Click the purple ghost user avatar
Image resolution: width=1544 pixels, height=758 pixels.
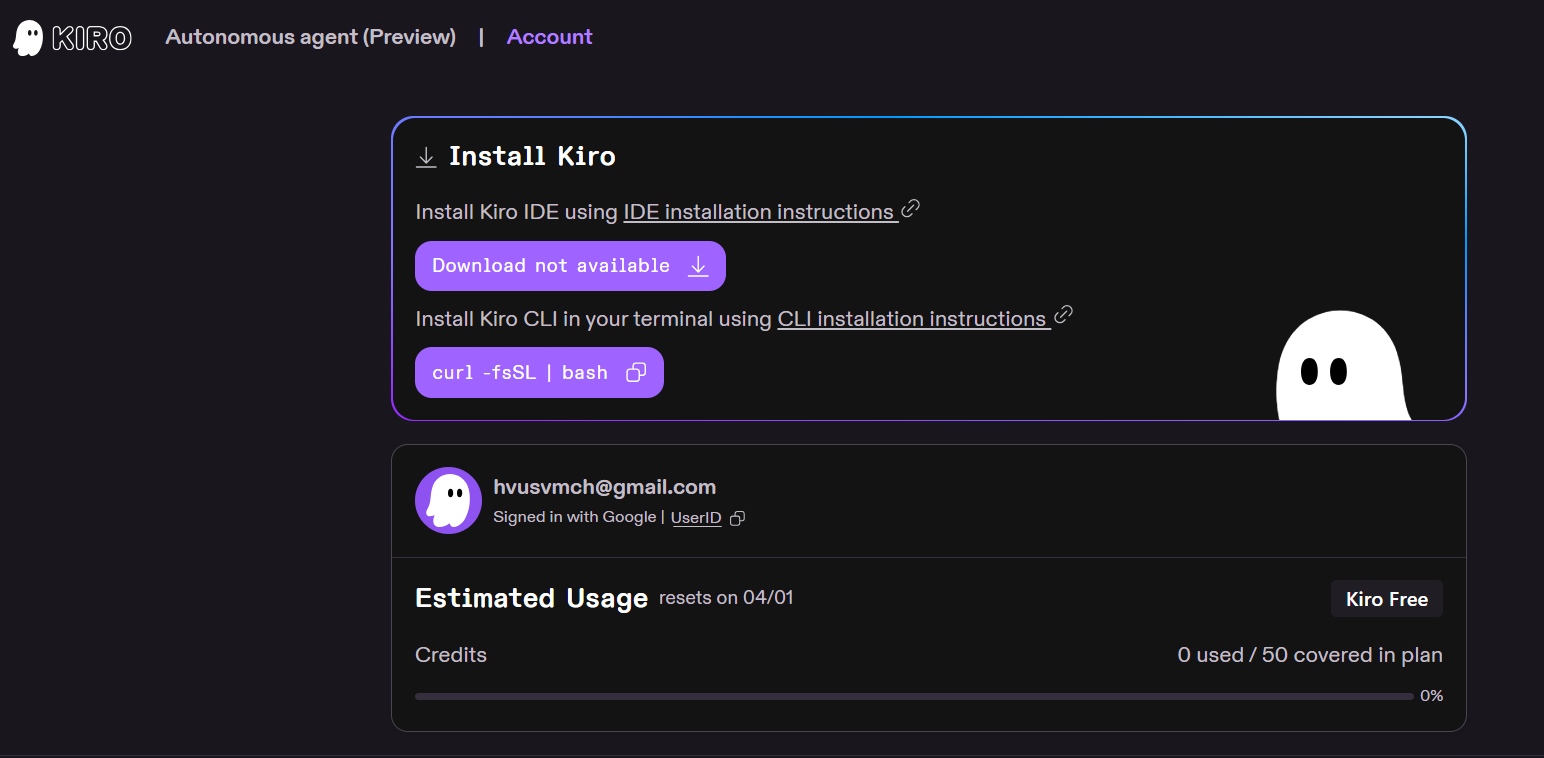(x=448, y=500)
